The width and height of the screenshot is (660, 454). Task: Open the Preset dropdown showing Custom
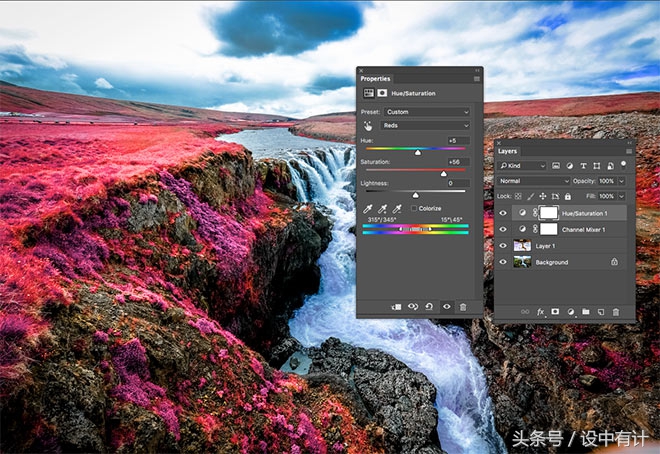426,112
